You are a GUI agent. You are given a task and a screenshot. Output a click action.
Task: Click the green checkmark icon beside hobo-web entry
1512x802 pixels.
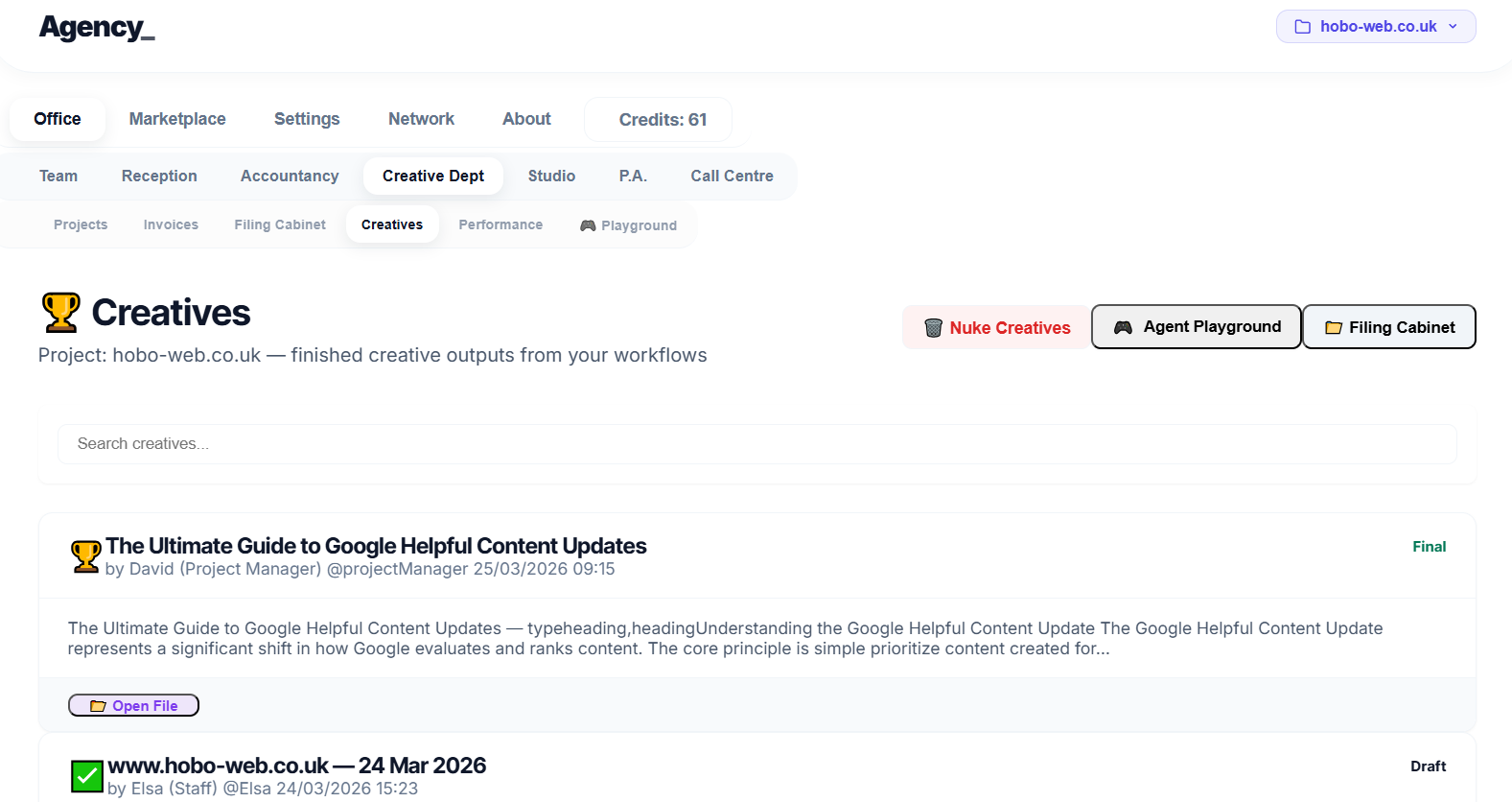coord(86,776)
